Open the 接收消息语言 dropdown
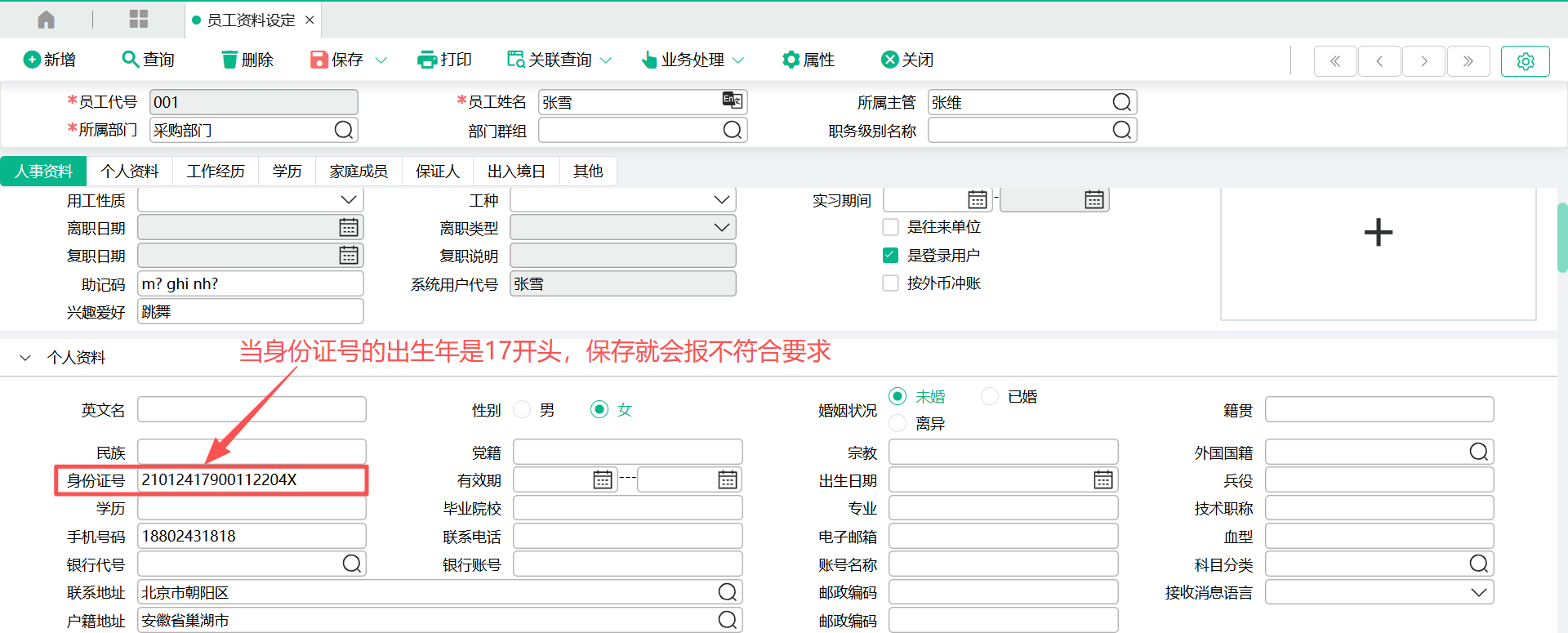This screenshot has width=1568, height=633. click(x=1478, y=592)
